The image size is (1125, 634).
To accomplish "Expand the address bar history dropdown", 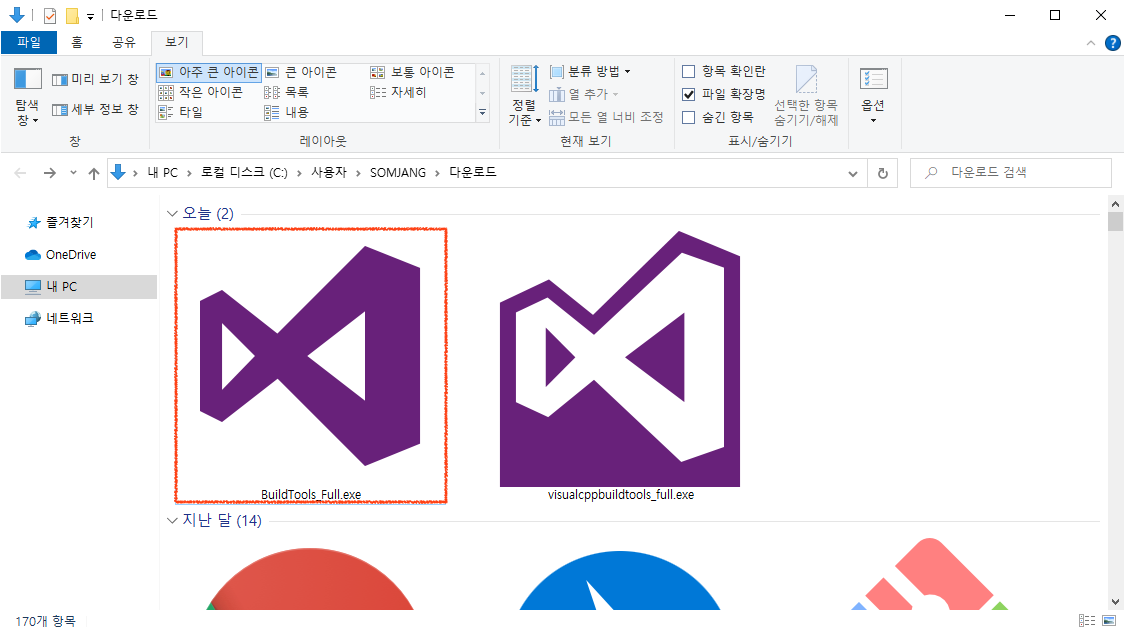I will (x=852, y=174).
